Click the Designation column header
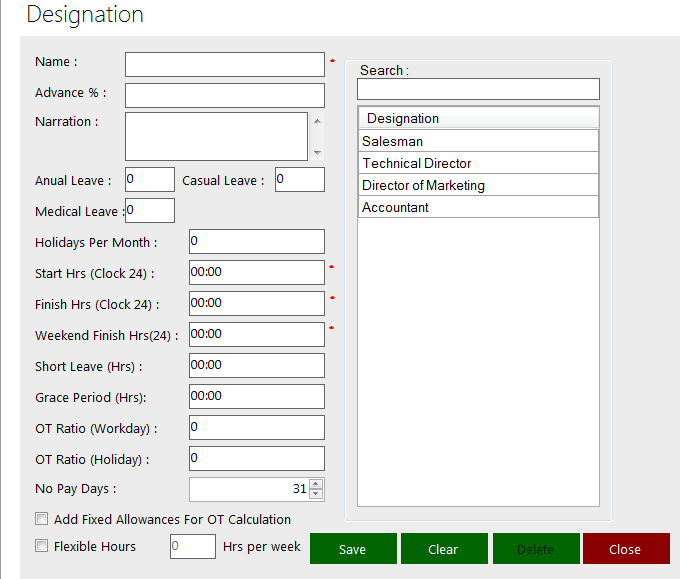The height and width of the screenshot is (579, 699). pyautogui.click(x=478, y=118)
